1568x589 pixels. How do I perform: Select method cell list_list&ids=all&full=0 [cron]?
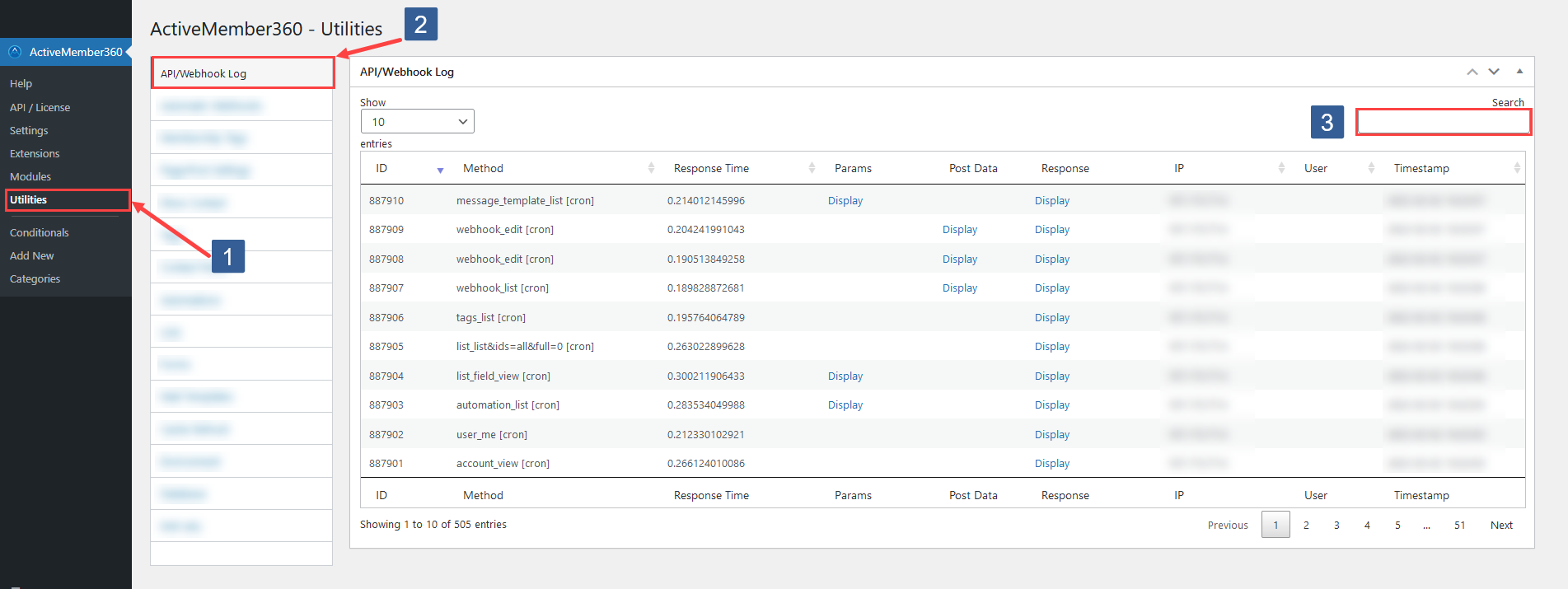tap(525, 347)
